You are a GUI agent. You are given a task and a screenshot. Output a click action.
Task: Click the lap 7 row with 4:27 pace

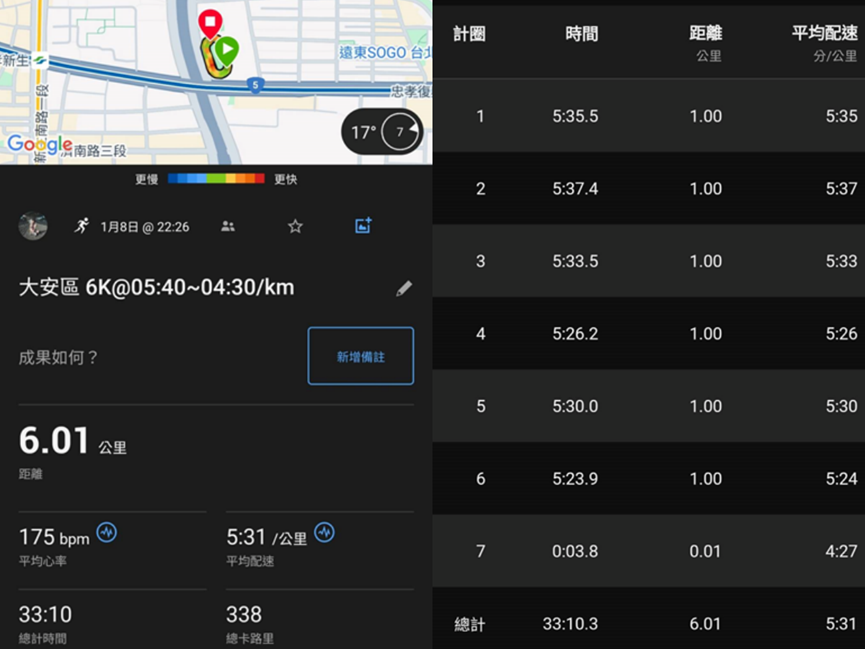pos(648,551)
